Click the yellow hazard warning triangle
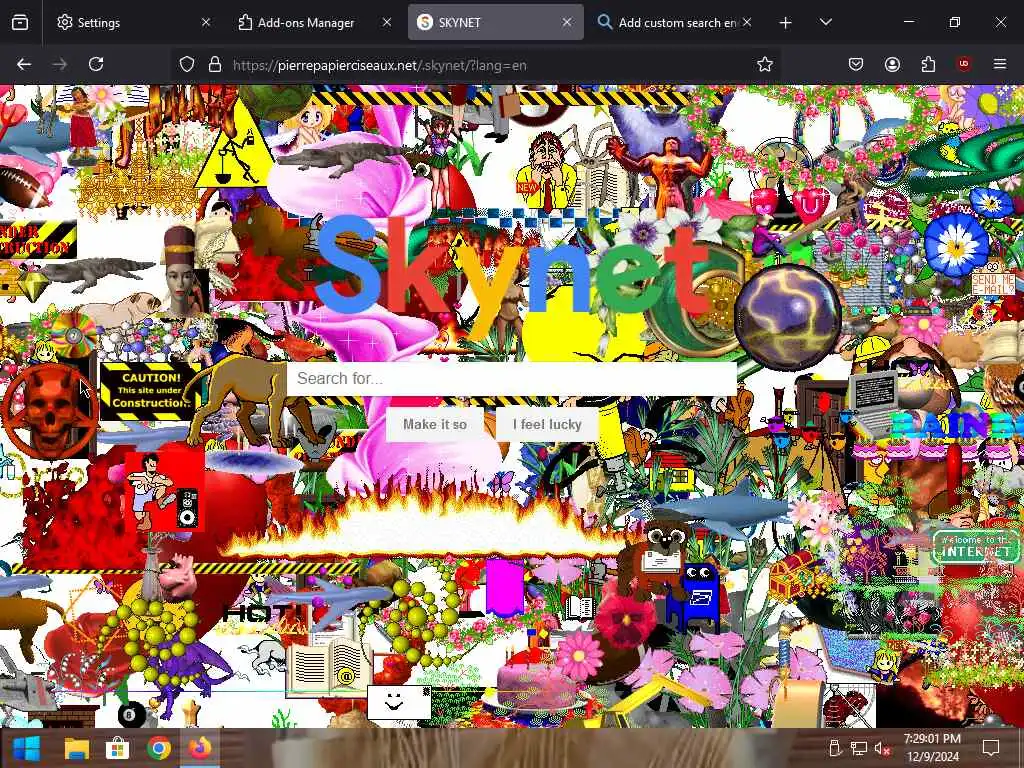The image size is (1024, 768). (x=235, y=147)
